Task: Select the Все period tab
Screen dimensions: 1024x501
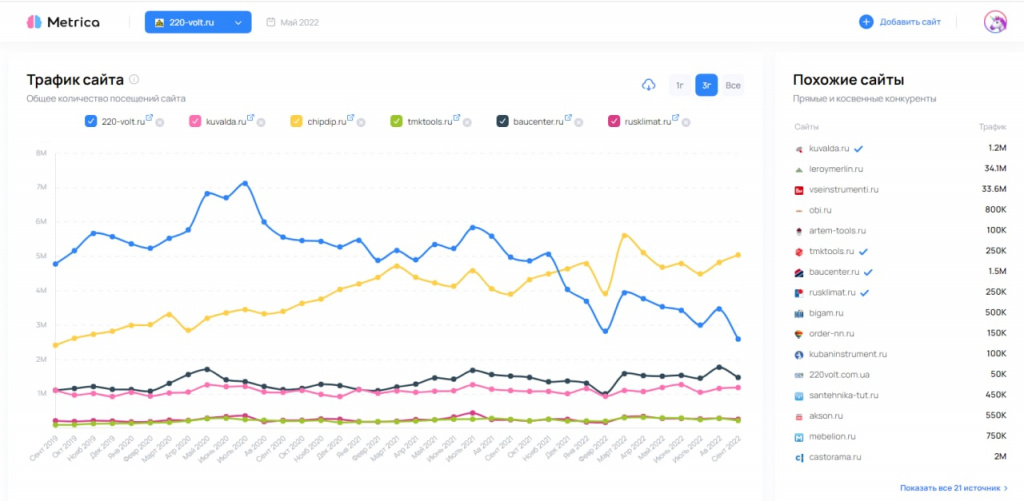Action: pos(733,85)
